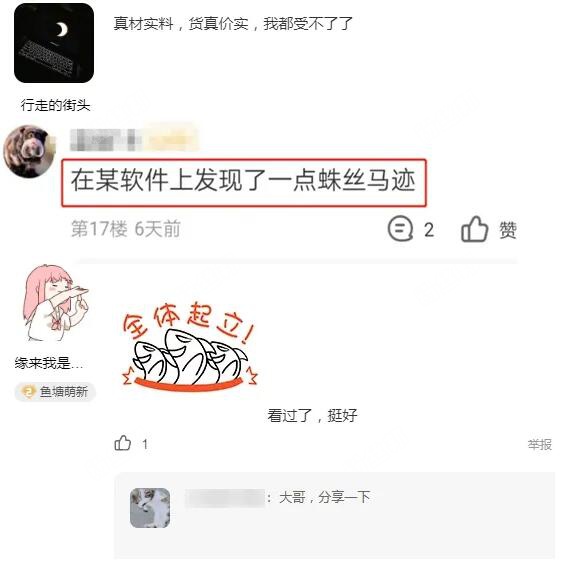The height and width of the screenshot is (566, 564).
Task: Open the dark moon-and-keyboard avatar
Action: 54,43
